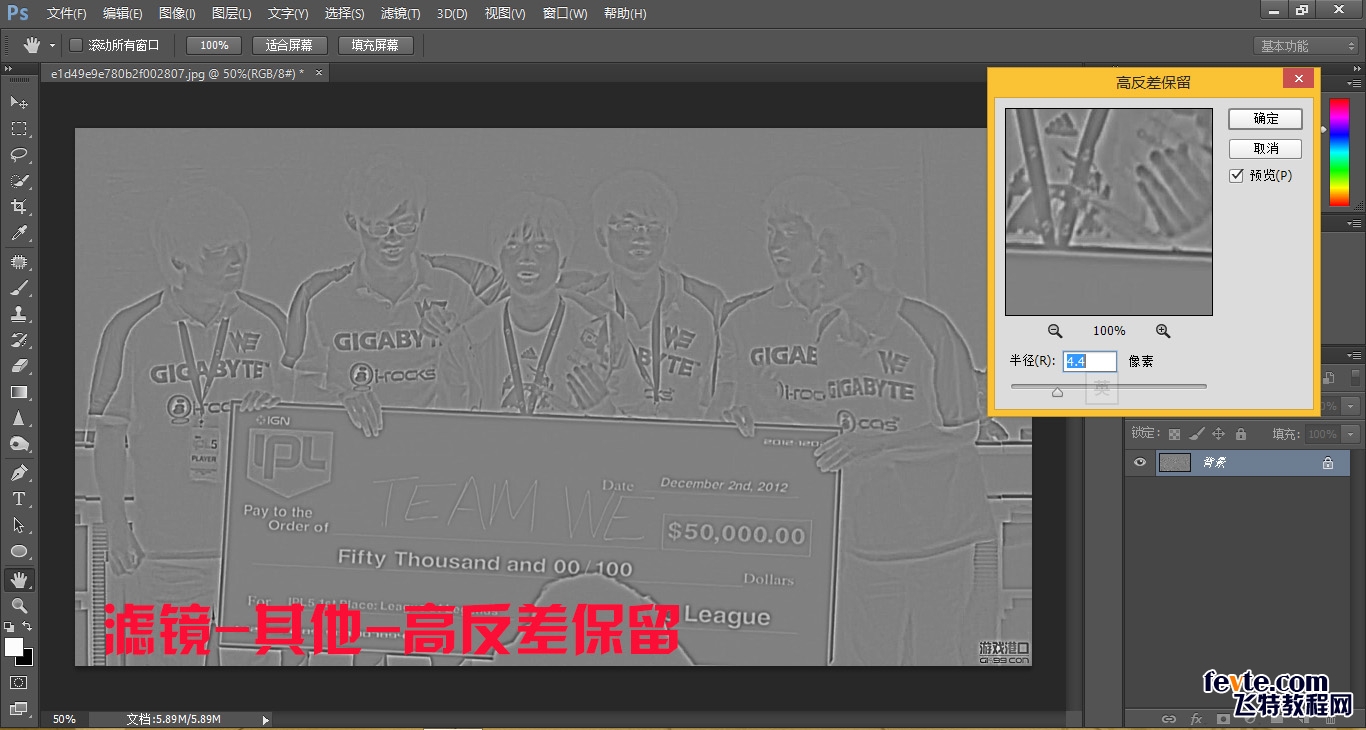The width and height of the screenshot is (1366, 730).
Task: Select the Eraser tool
Action: (19, 366)
